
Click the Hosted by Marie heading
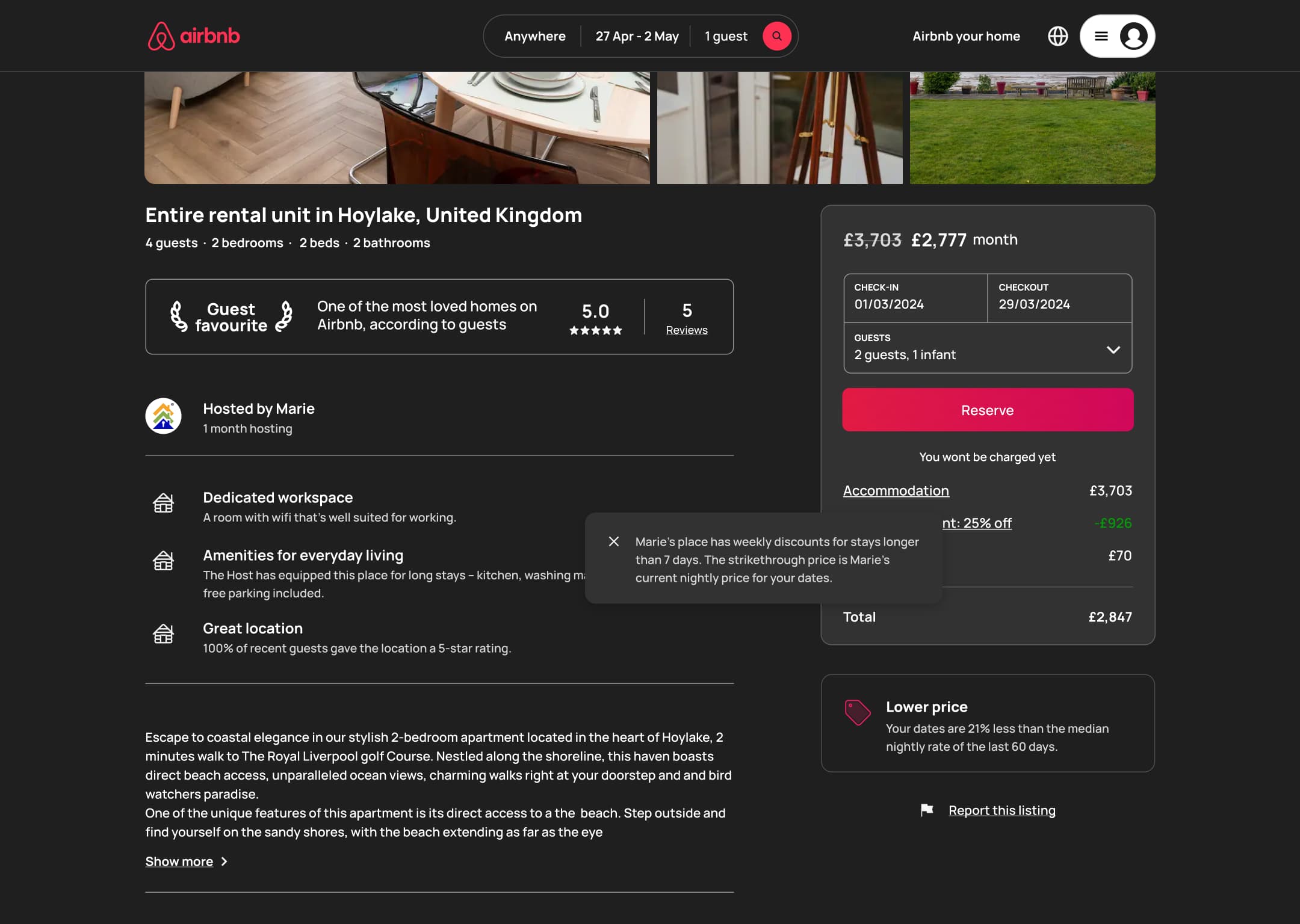259,408
